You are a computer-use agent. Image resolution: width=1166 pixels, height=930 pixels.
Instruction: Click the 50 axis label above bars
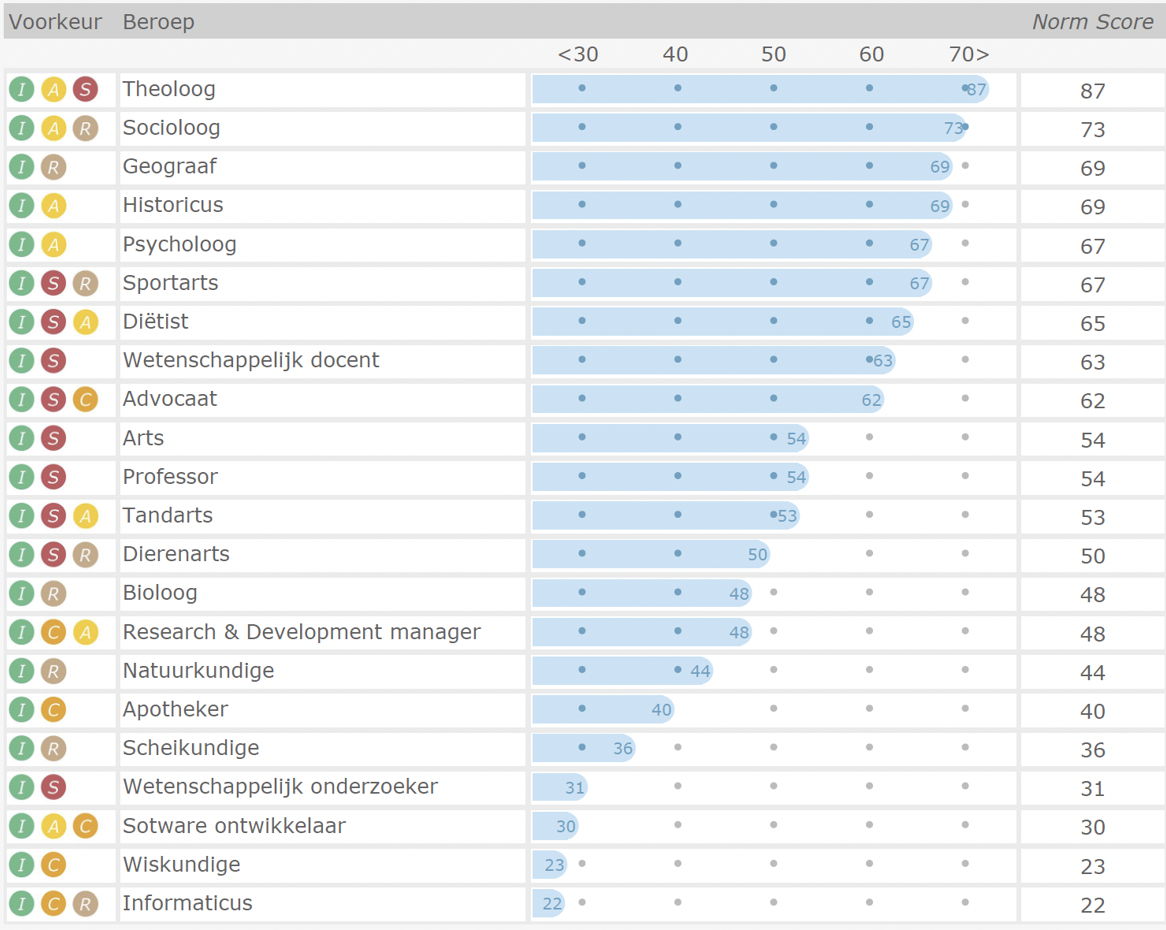point(773,54)
